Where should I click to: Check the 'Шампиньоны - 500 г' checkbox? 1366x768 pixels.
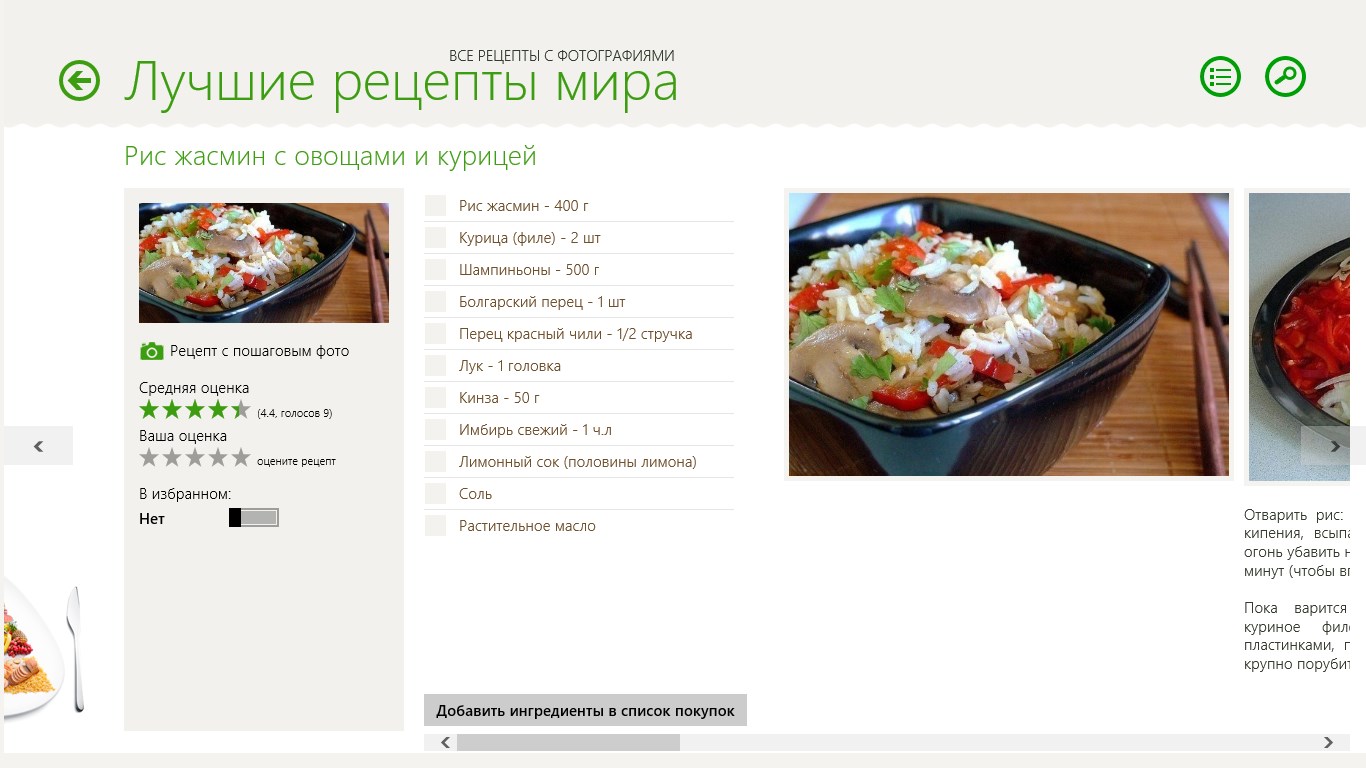point(435,270)
